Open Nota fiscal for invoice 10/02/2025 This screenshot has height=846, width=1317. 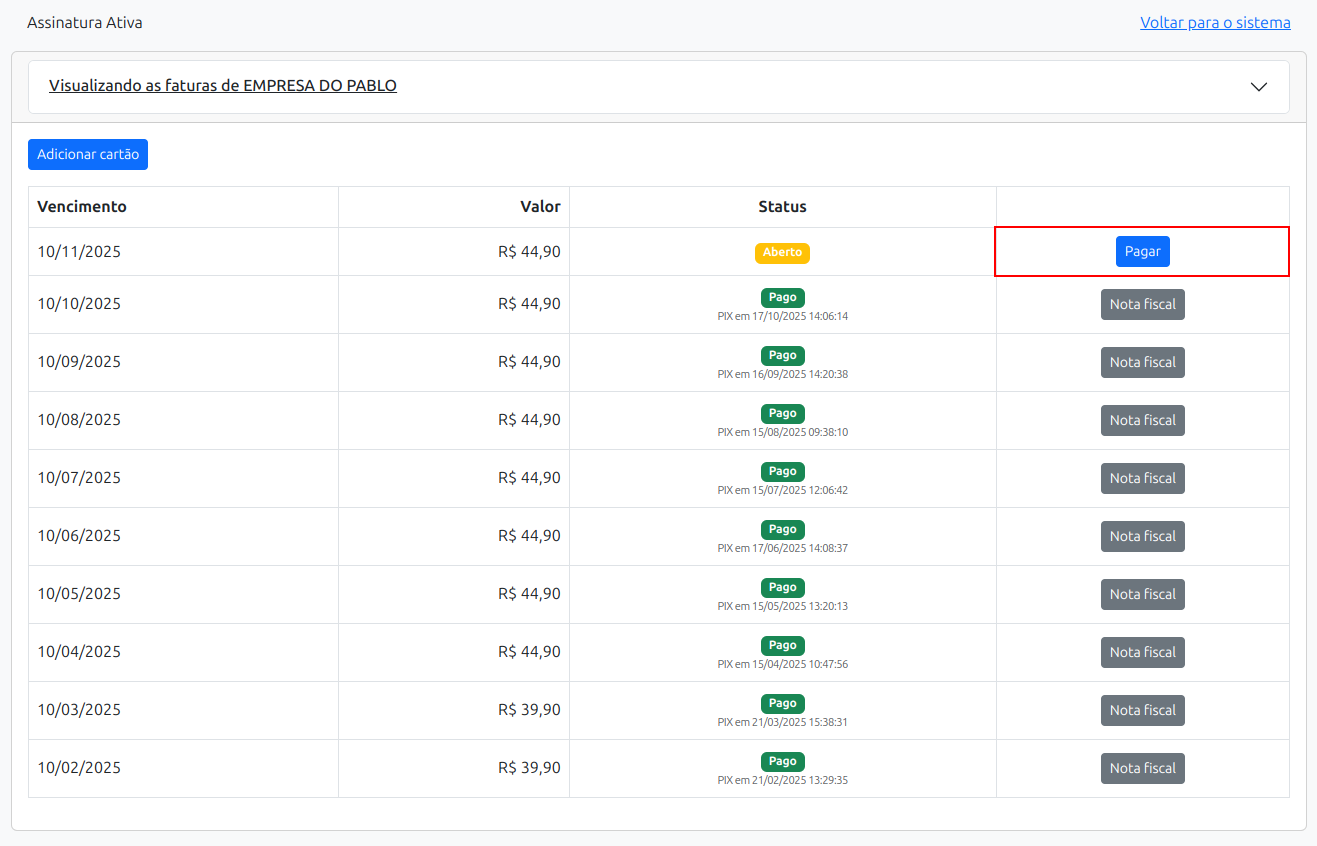point(1142,768)
